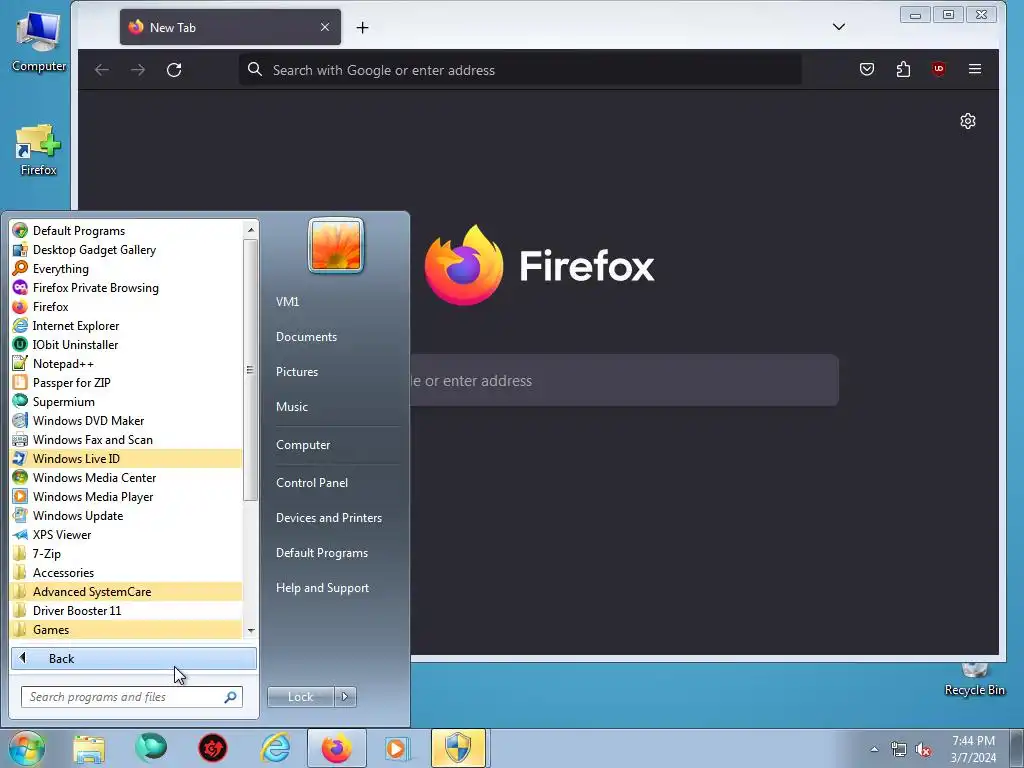
Task: Open Passper for ZIP
Action: tap(127, 382)
